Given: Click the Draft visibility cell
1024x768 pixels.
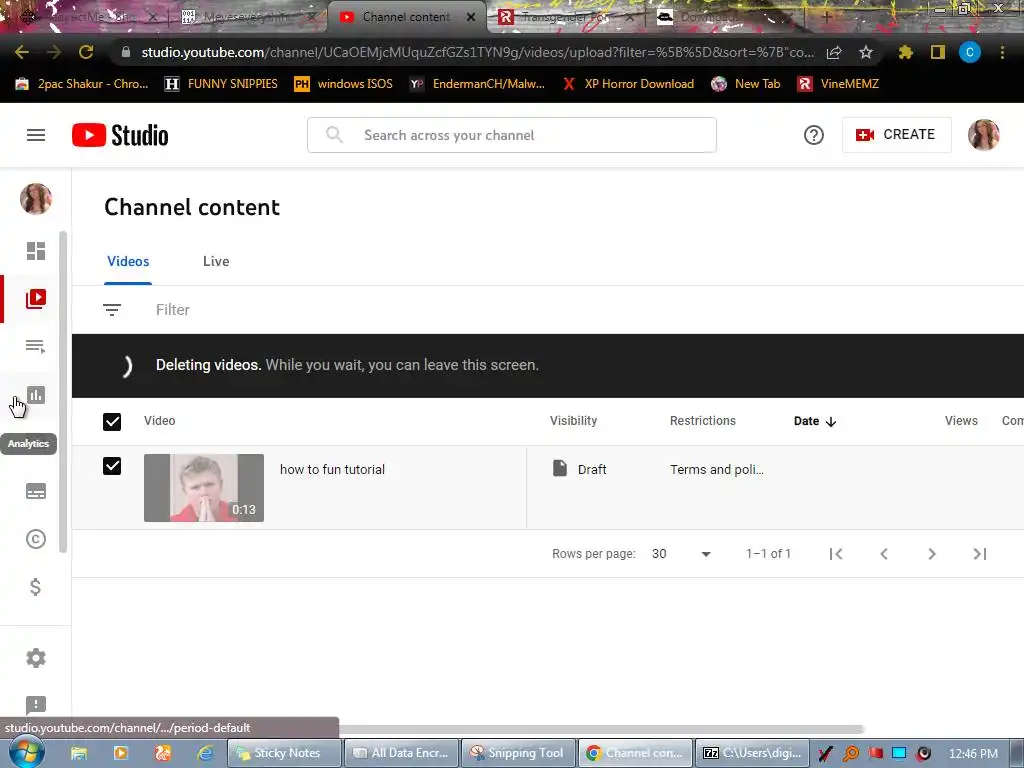Looking at the screenshot, I should [x=580, y=469].
